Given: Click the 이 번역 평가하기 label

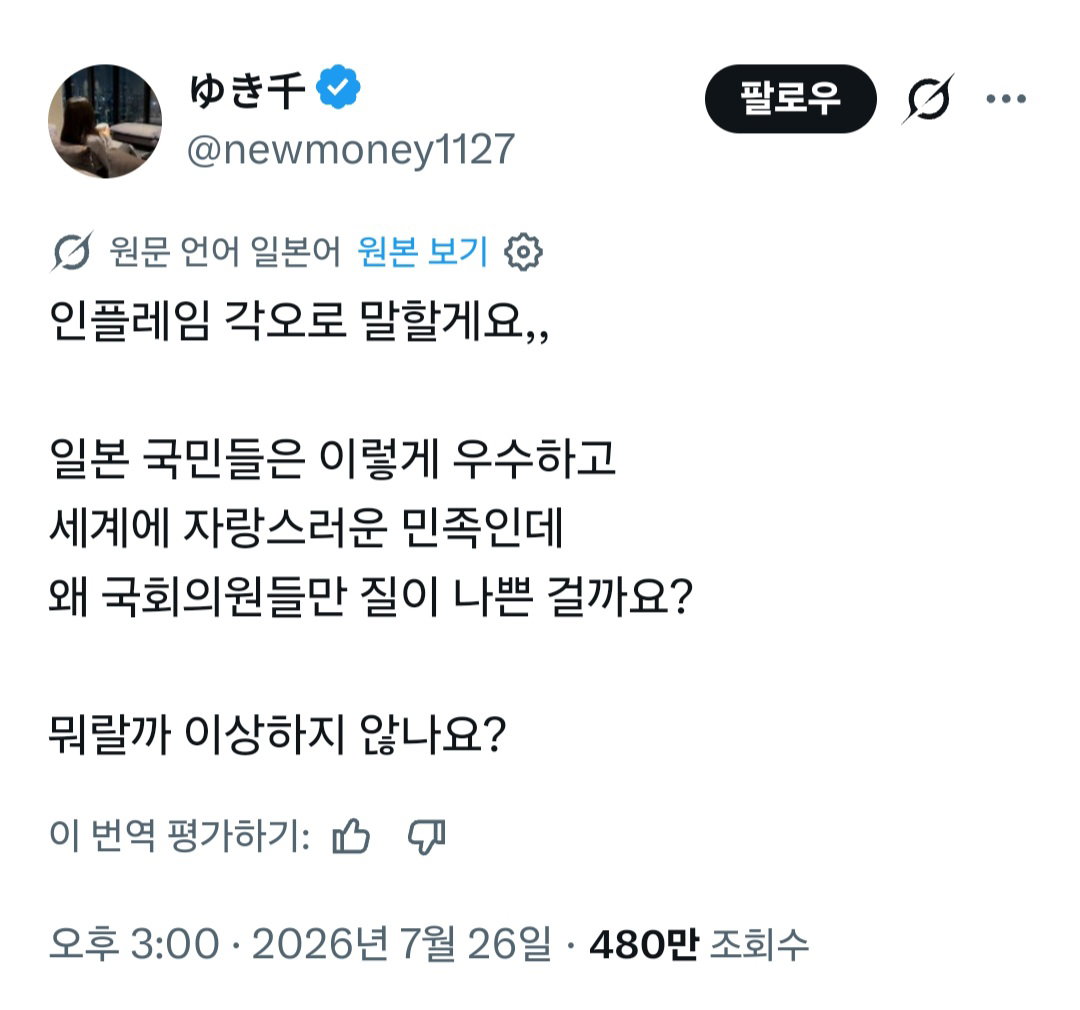Looking at the screenshot, I should tap(180, 836).
